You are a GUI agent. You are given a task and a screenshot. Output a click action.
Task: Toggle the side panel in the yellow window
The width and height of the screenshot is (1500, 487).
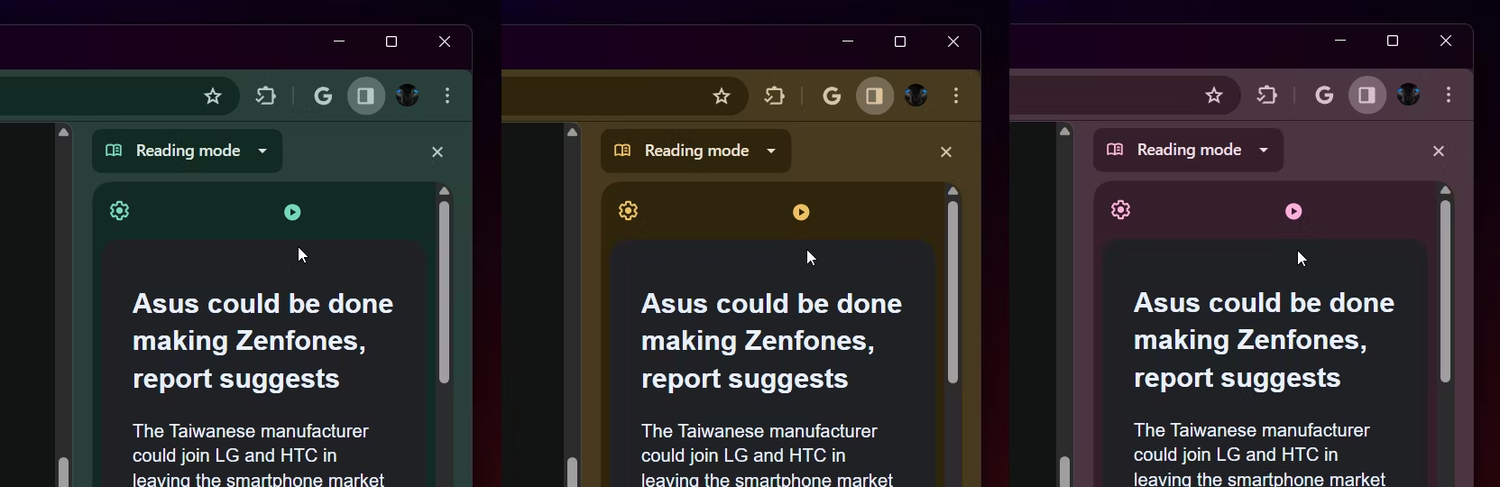(x=875, y=96)
